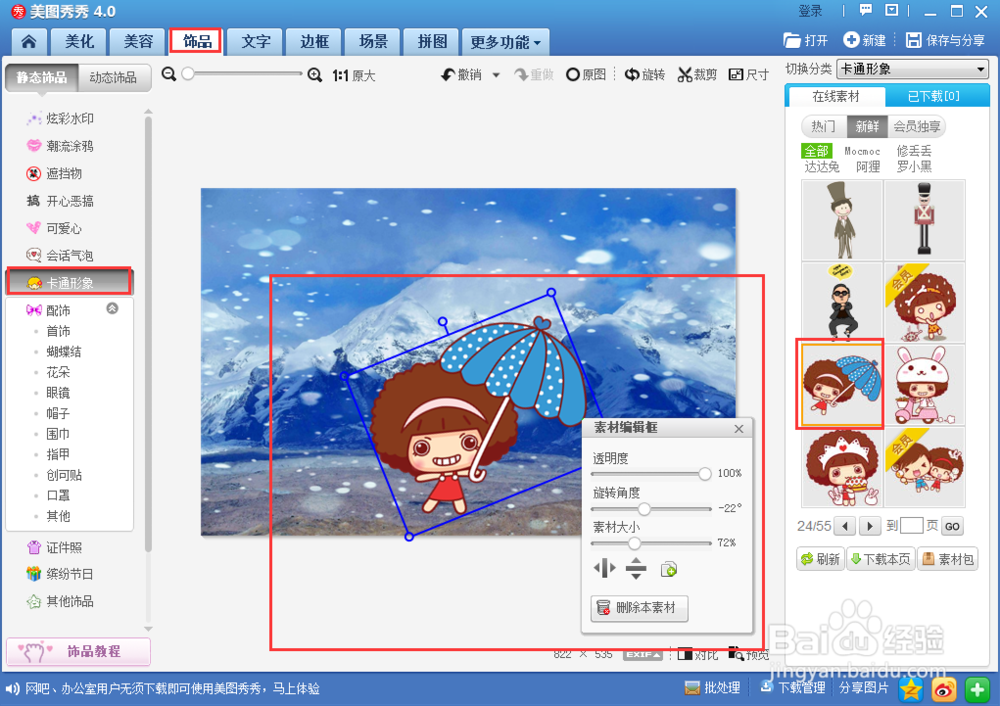The width and height of the screenshot is (1000, 706).
Task: Filter by Mocmoc tag
Action: 862,151
